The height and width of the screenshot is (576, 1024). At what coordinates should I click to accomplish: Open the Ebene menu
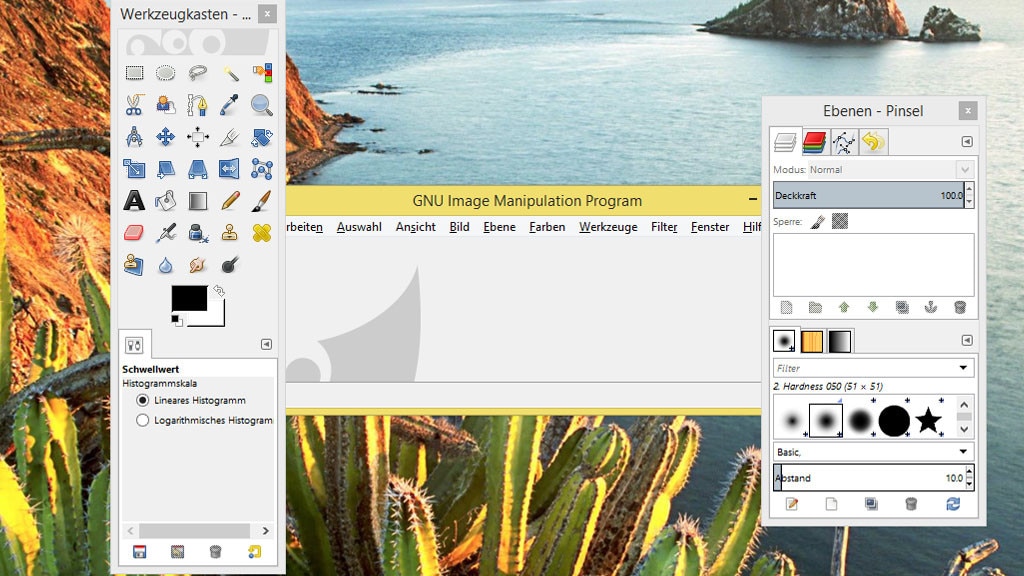pos(500,227)
